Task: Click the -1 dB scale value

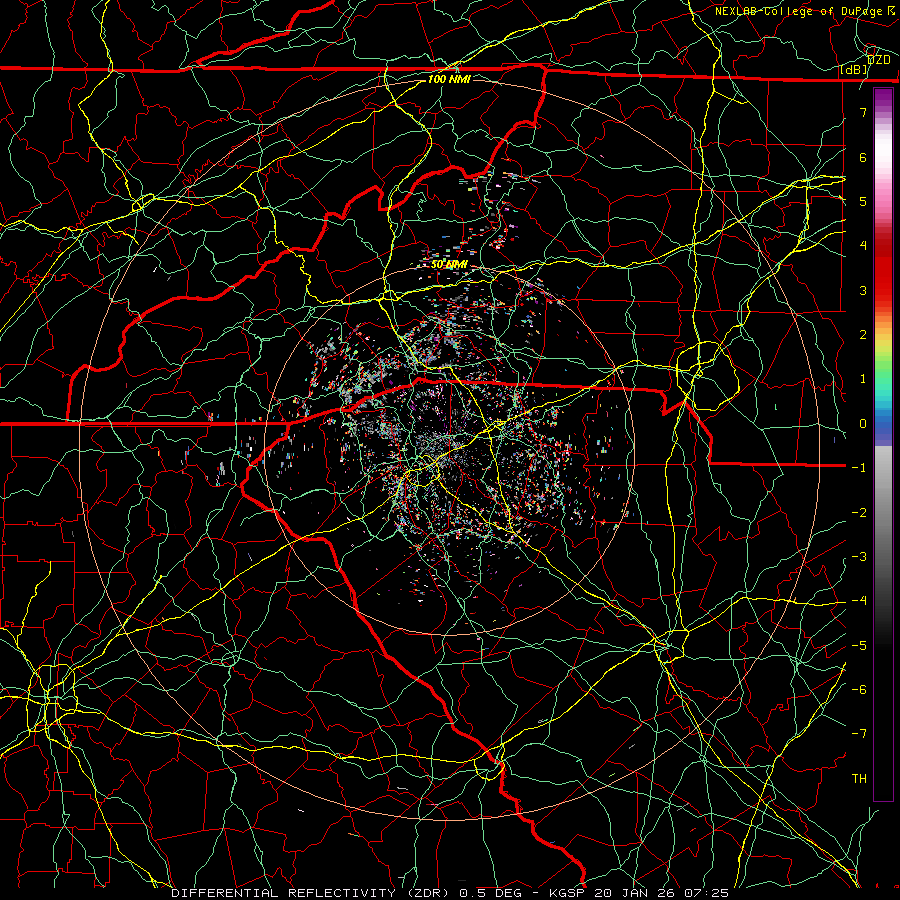Action: [x=859, y=468]
